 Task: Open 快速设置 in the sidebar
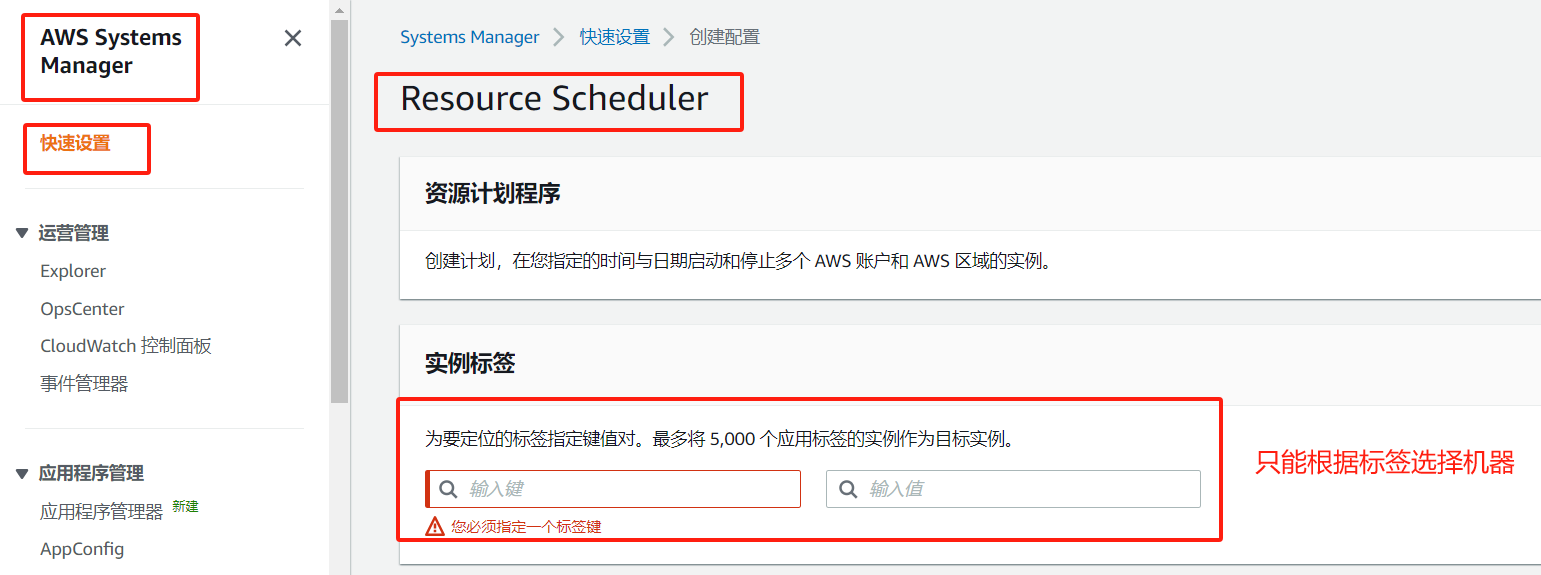tap(75, 143)
